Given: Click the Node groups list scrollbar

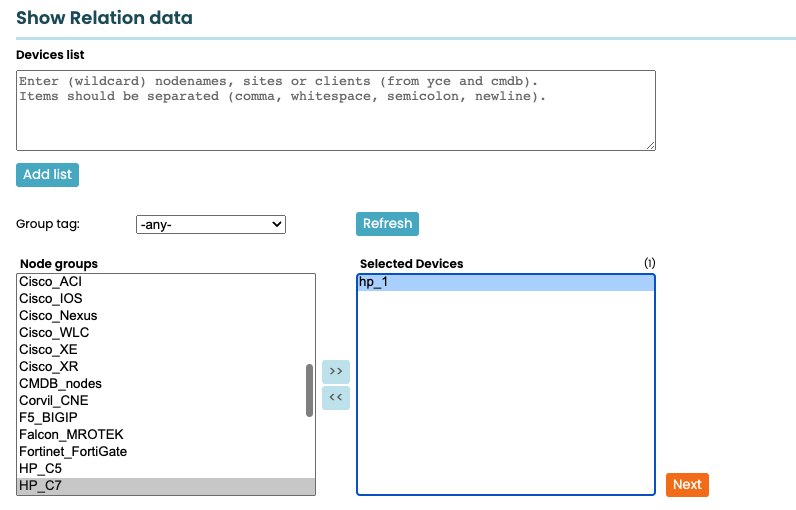Looking at the screenshot, I should (x=309, y=390).
